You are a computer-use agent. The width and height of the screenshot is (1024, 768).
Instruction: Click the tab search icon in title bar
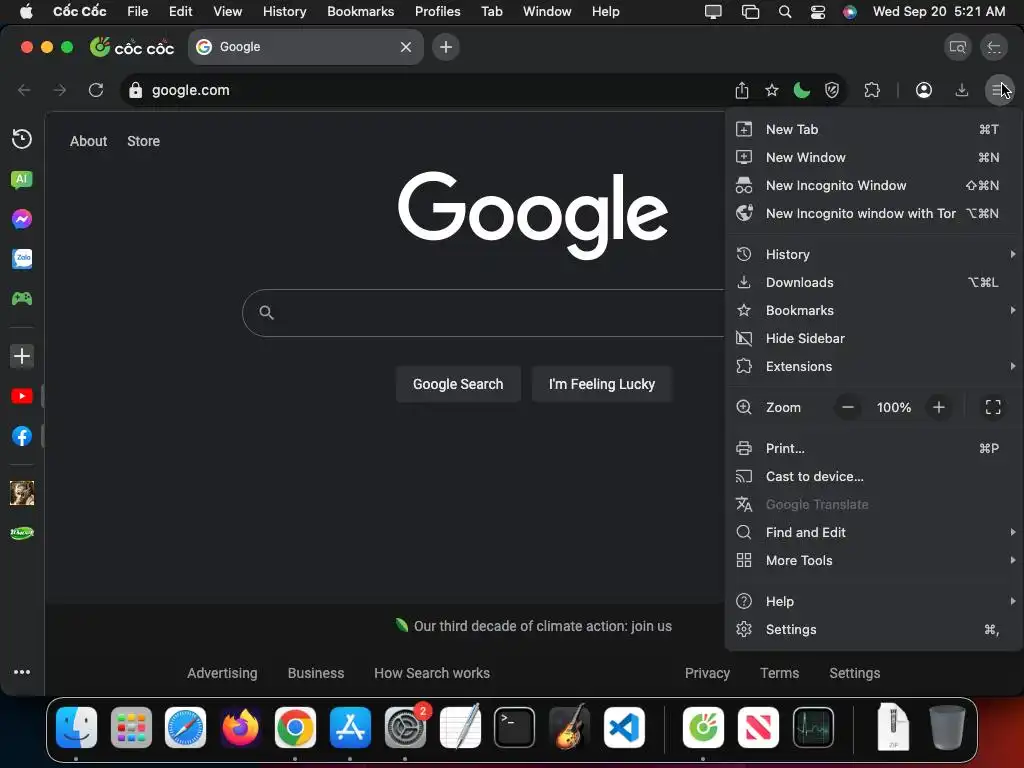957,47
